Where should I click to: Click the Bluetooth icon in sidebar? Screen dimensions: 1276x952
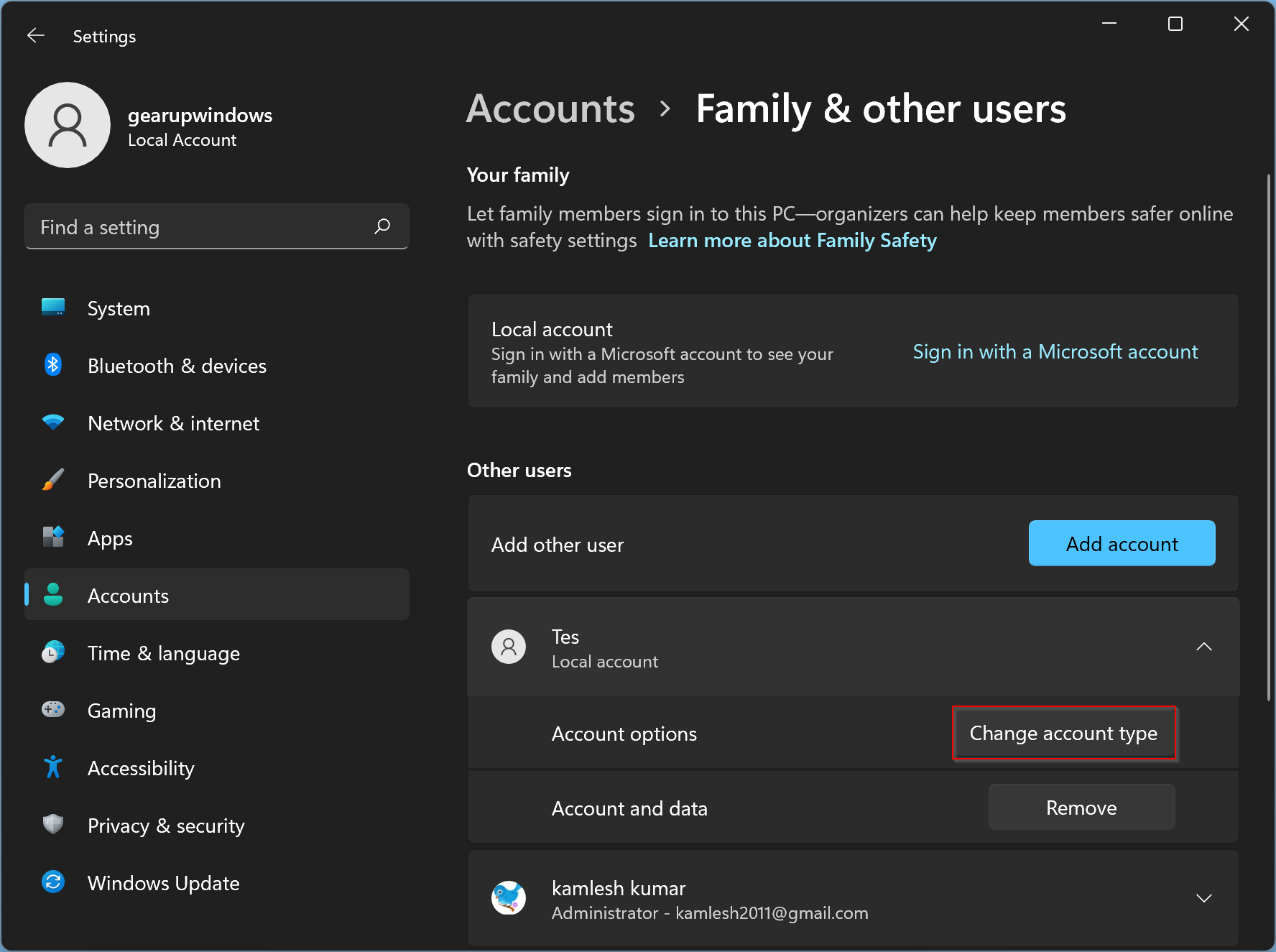coord(53,365)
